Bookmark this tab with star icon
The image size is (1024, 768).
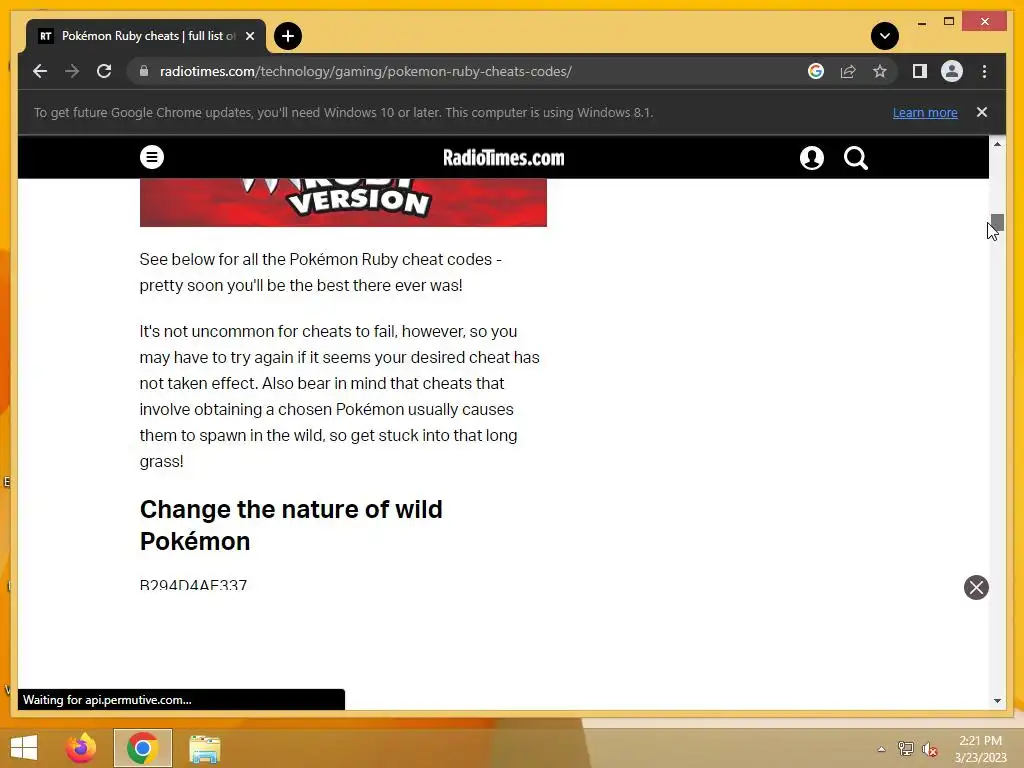coord(880,71)
